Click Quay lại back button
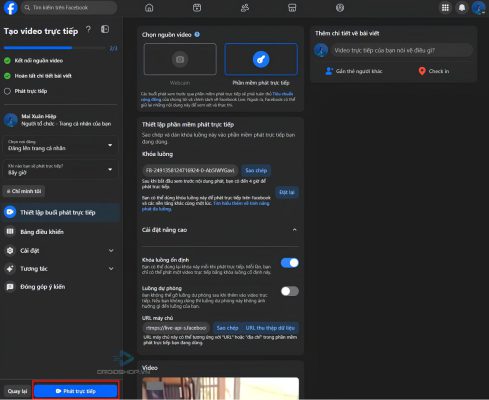This screenshot has width=489, height=400. tap(17, 391)
